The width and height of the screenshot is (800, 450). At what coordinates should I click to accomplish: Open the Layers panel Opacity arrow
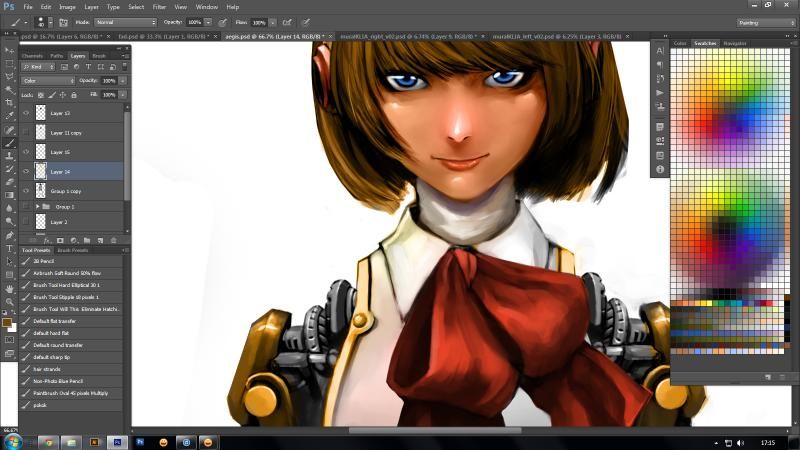[122, 81]
